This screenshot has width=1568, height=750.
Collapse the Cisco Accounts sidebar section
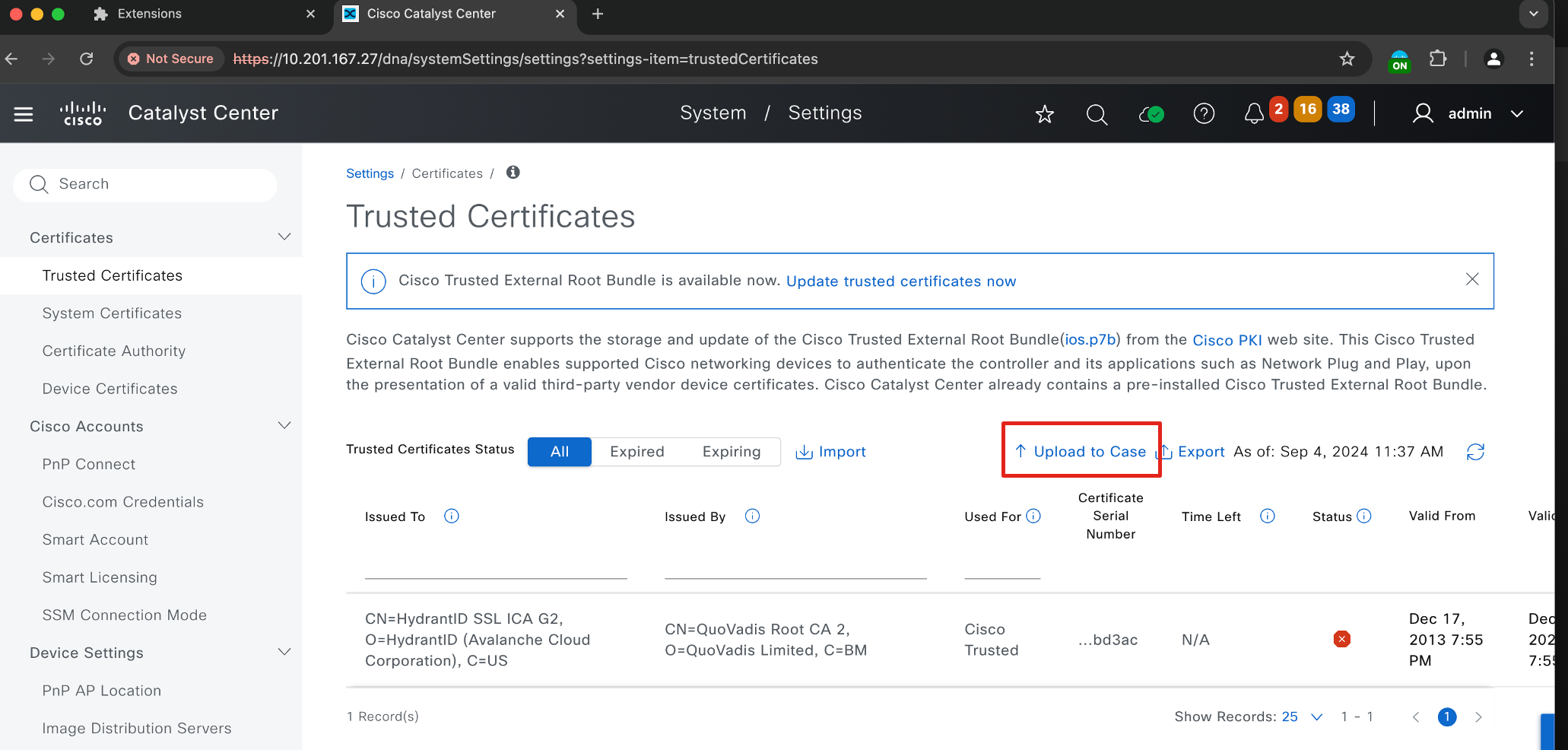[284, 426]
